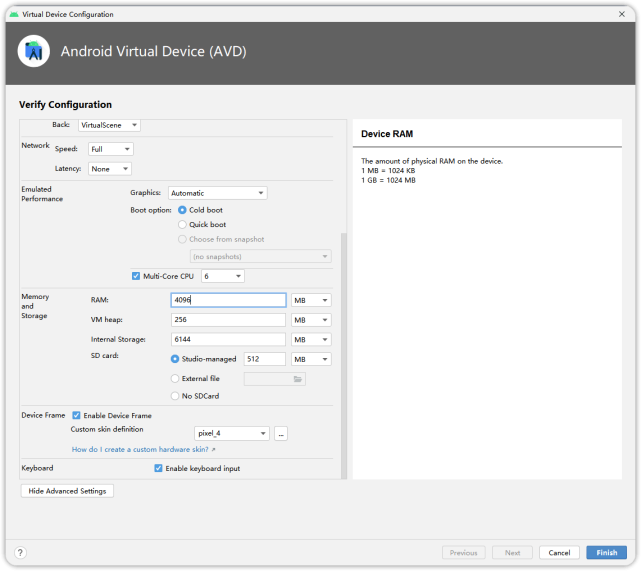Click the Android Virtual Device logo icon
The width and height of the screenshot is (641, 571).
coord(34,51)
